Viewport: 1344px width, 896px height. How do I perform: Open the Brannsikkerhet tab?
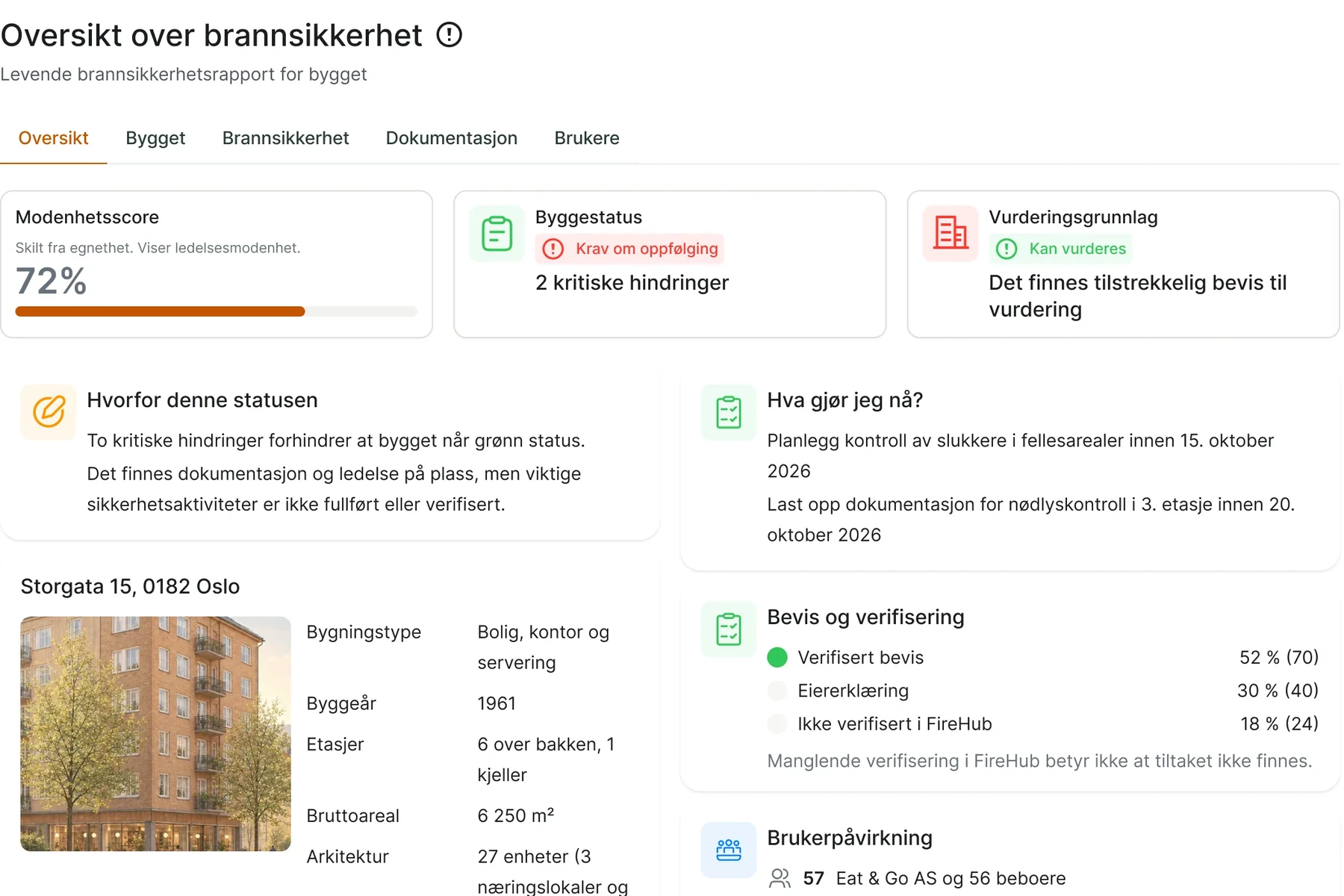coord(285,138)
